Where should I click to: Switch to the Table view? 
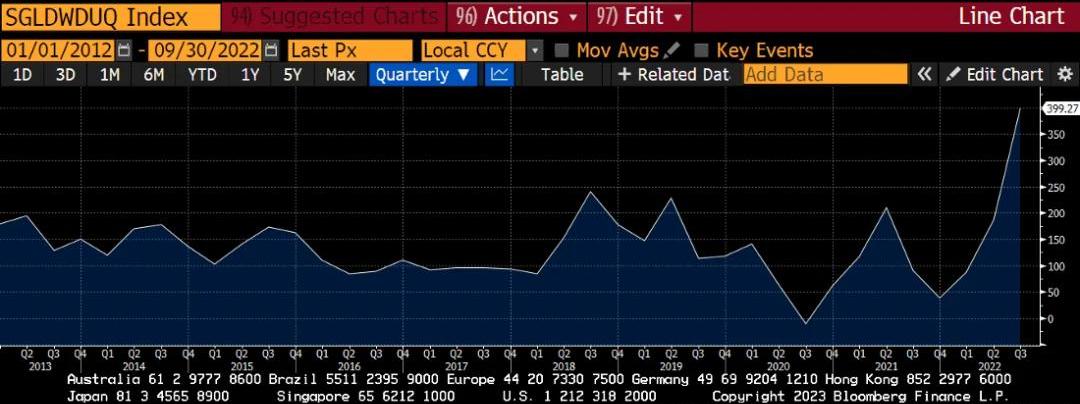pos(562,74)
